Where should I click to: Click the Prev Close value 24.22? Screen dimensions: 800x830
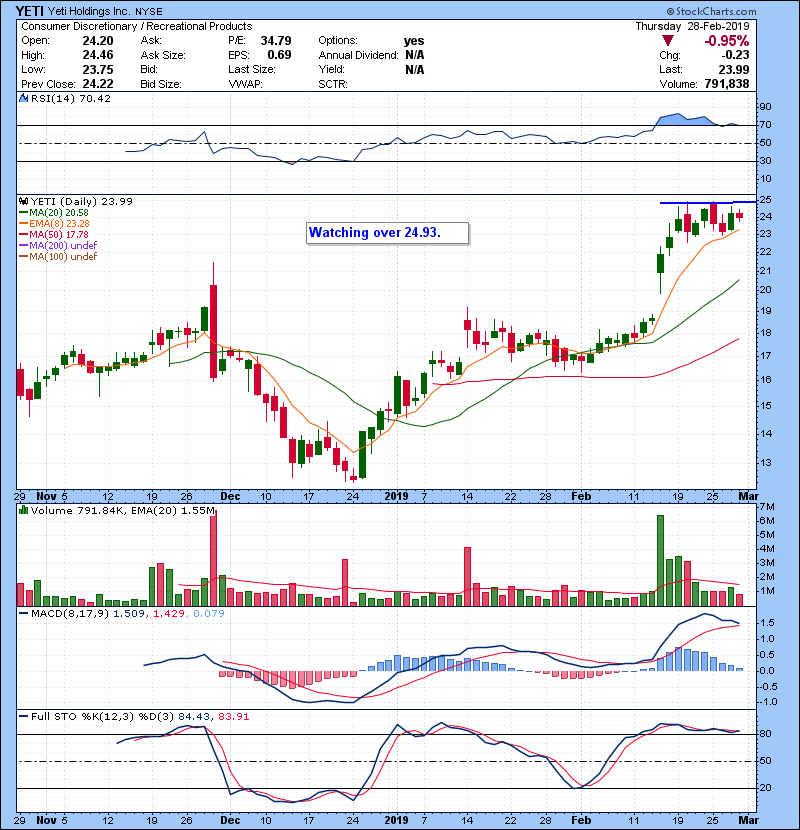(x=98, y=84)
